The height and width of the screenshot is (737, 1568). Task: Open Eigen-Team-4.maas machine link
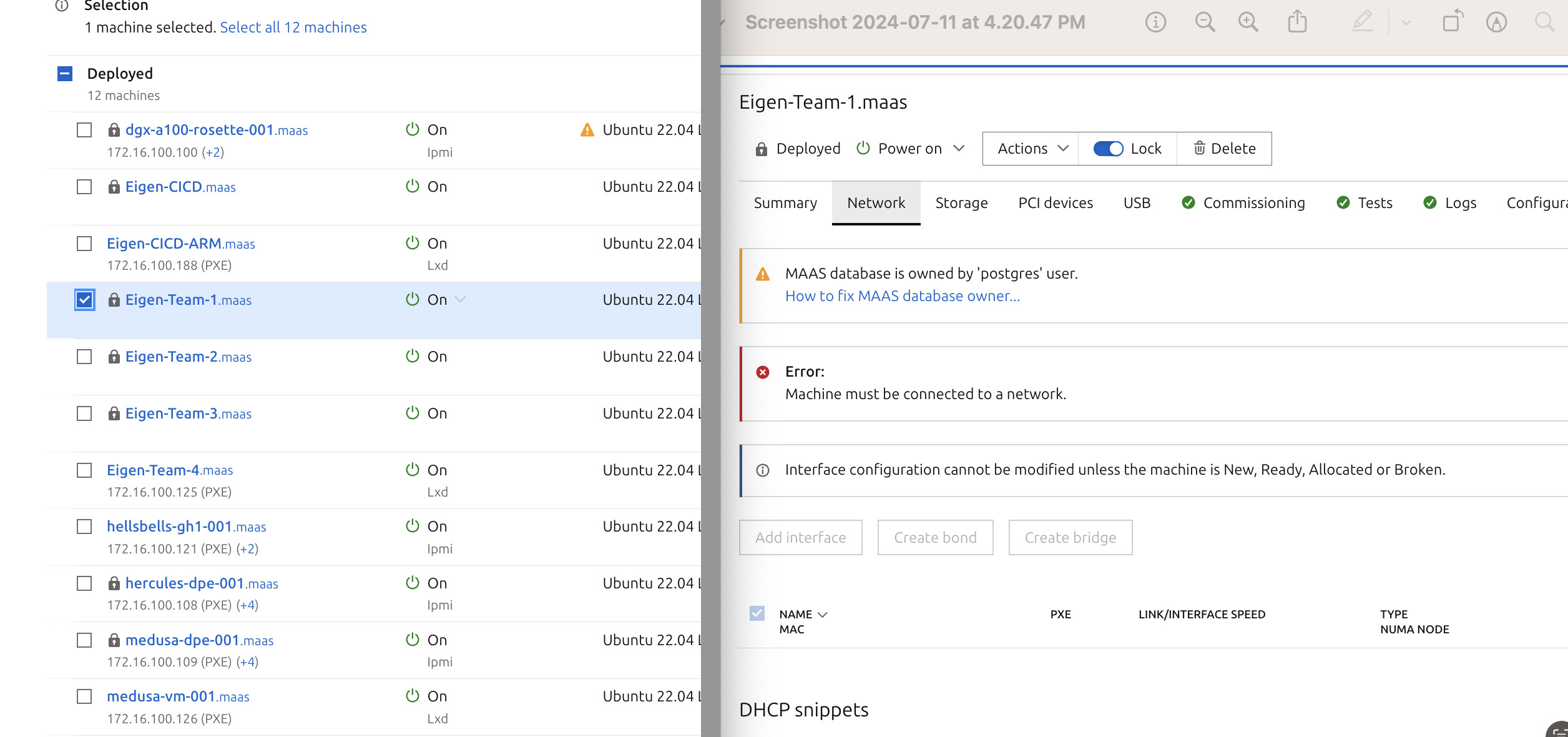[170, 470]
